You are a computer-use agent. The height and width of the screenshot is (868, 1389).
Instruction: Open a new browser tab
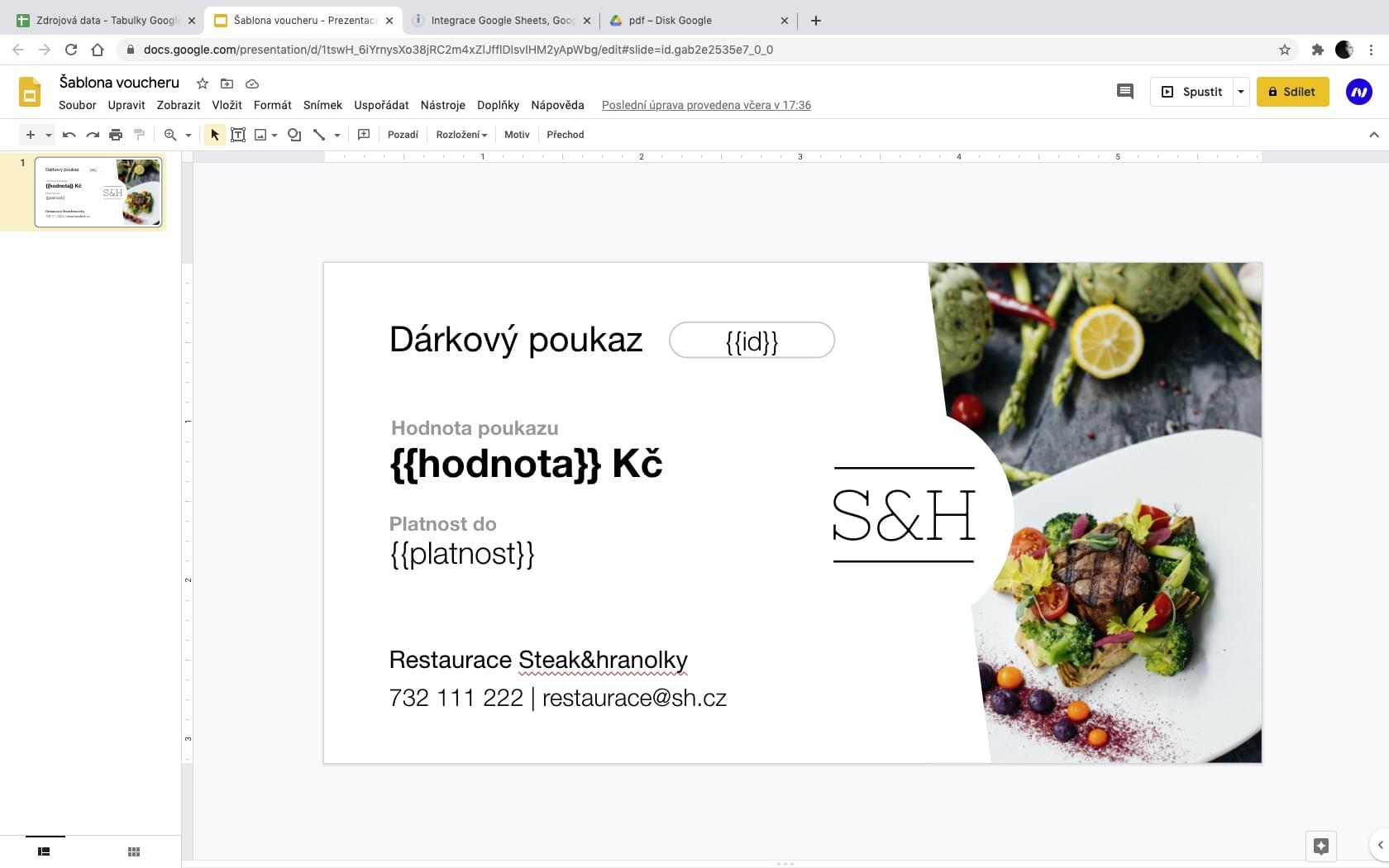(816, 21)
